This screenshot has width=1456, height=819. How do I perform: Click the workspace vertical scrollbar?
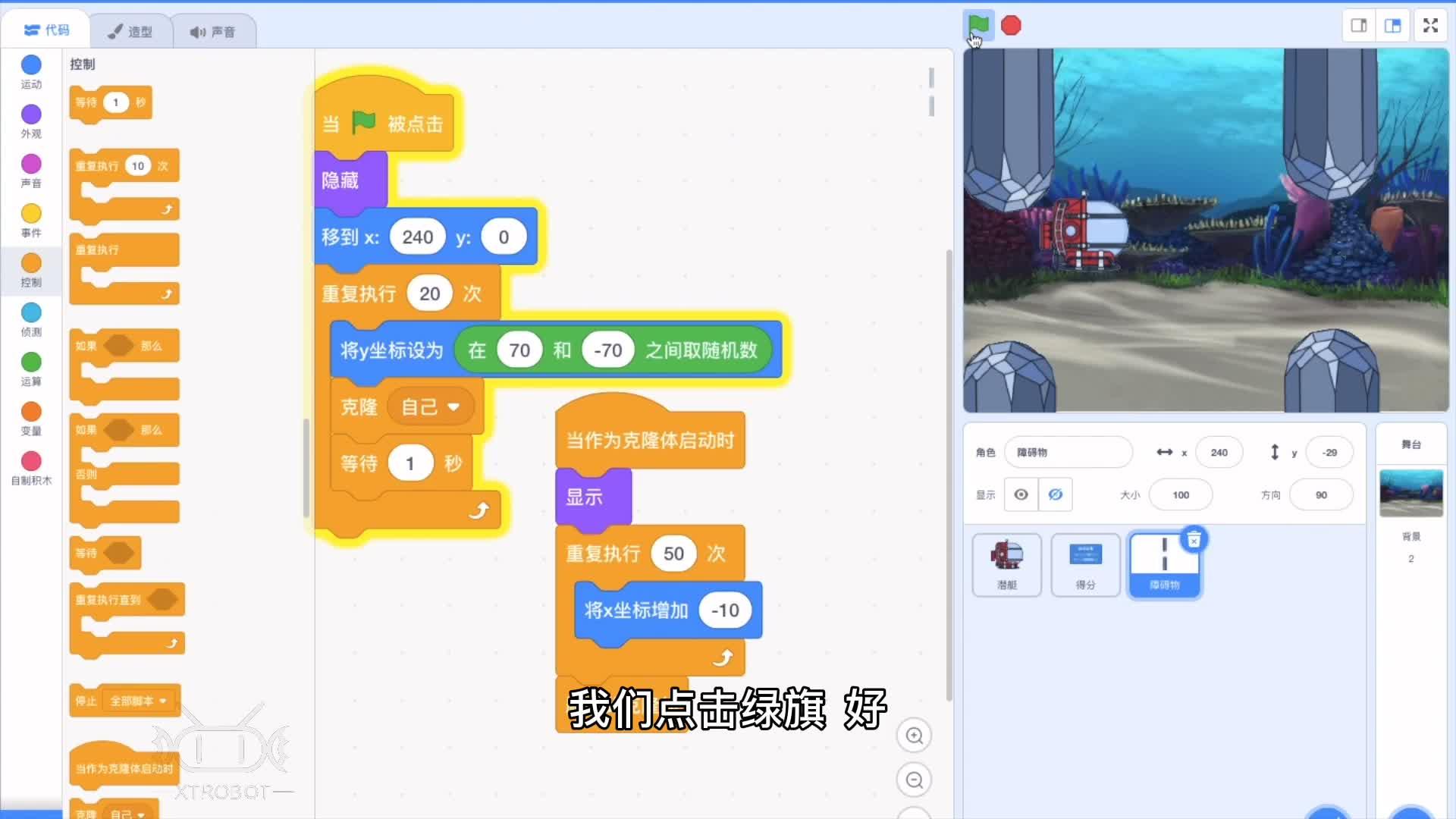(949, 475)
